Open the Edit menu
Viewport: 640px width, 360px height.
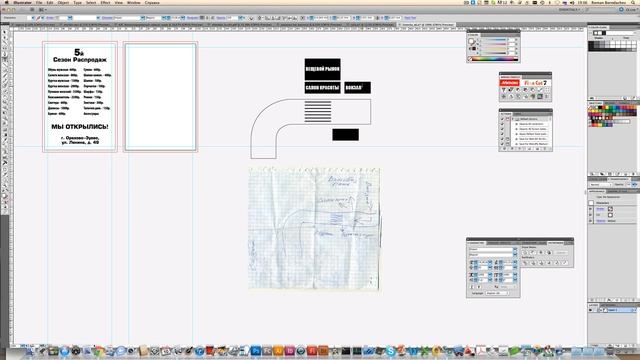tap(50, 2)
